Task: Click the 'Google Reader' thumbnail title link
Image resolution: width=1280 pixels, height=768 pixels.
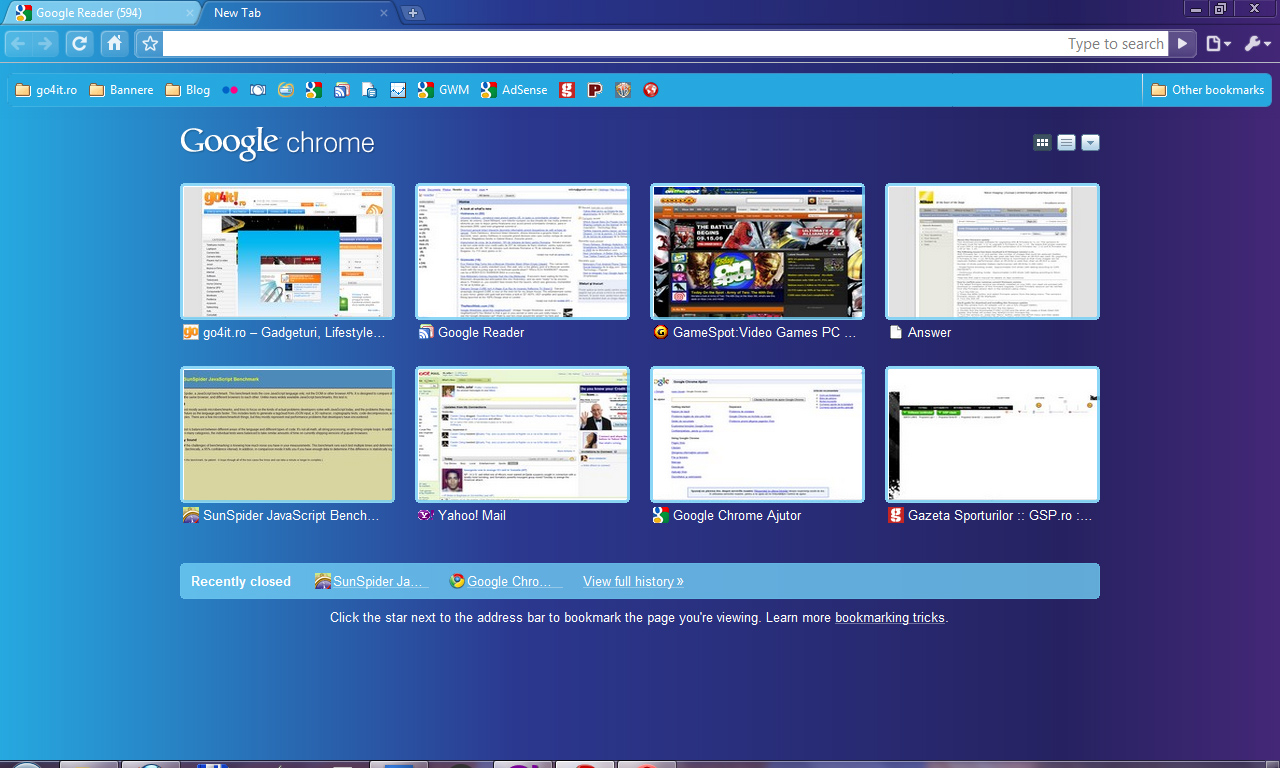Action: (x=481, y=332)
